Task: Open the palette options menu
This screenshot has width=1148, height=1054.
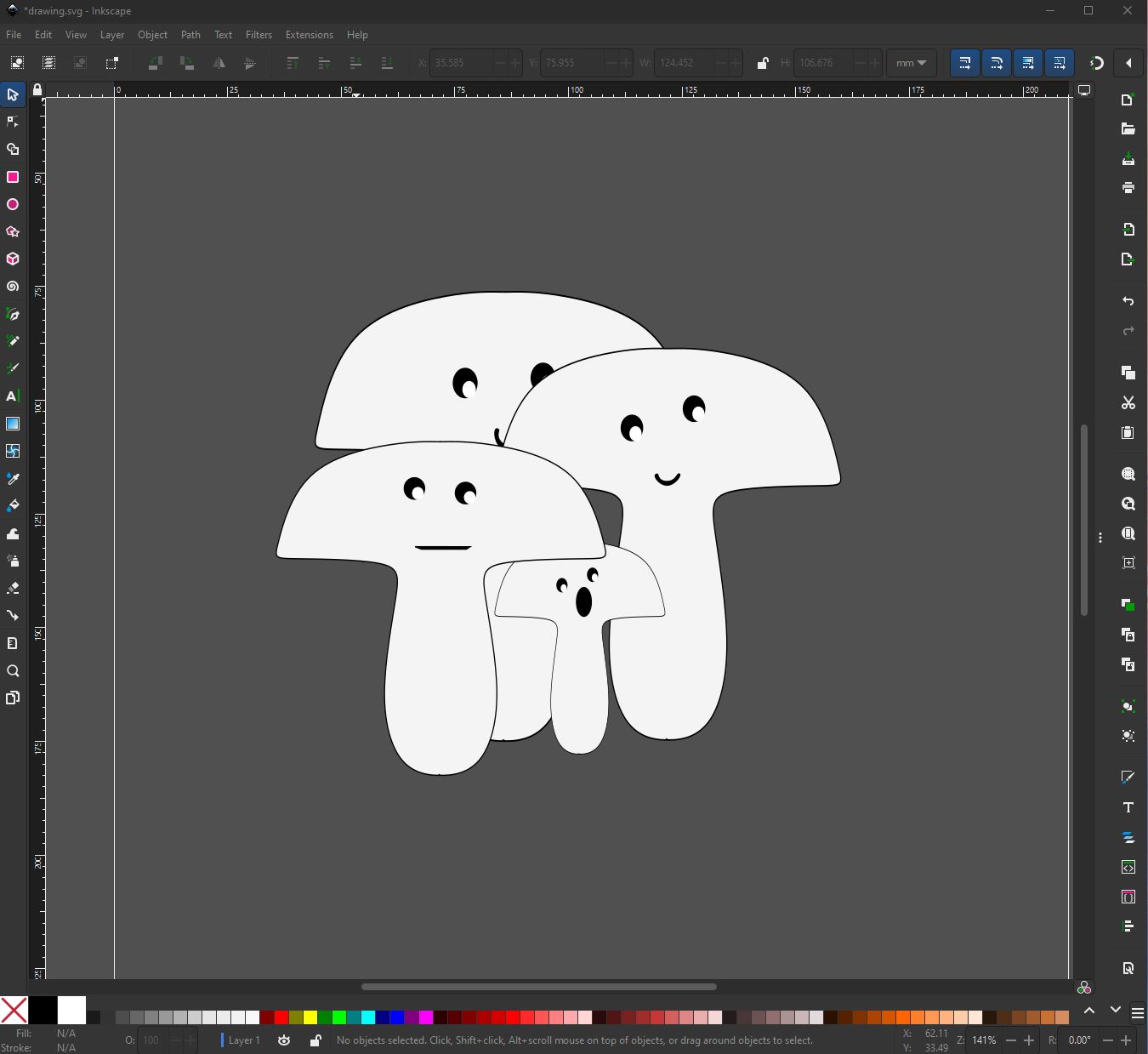Action: tap(1138, 1012)
